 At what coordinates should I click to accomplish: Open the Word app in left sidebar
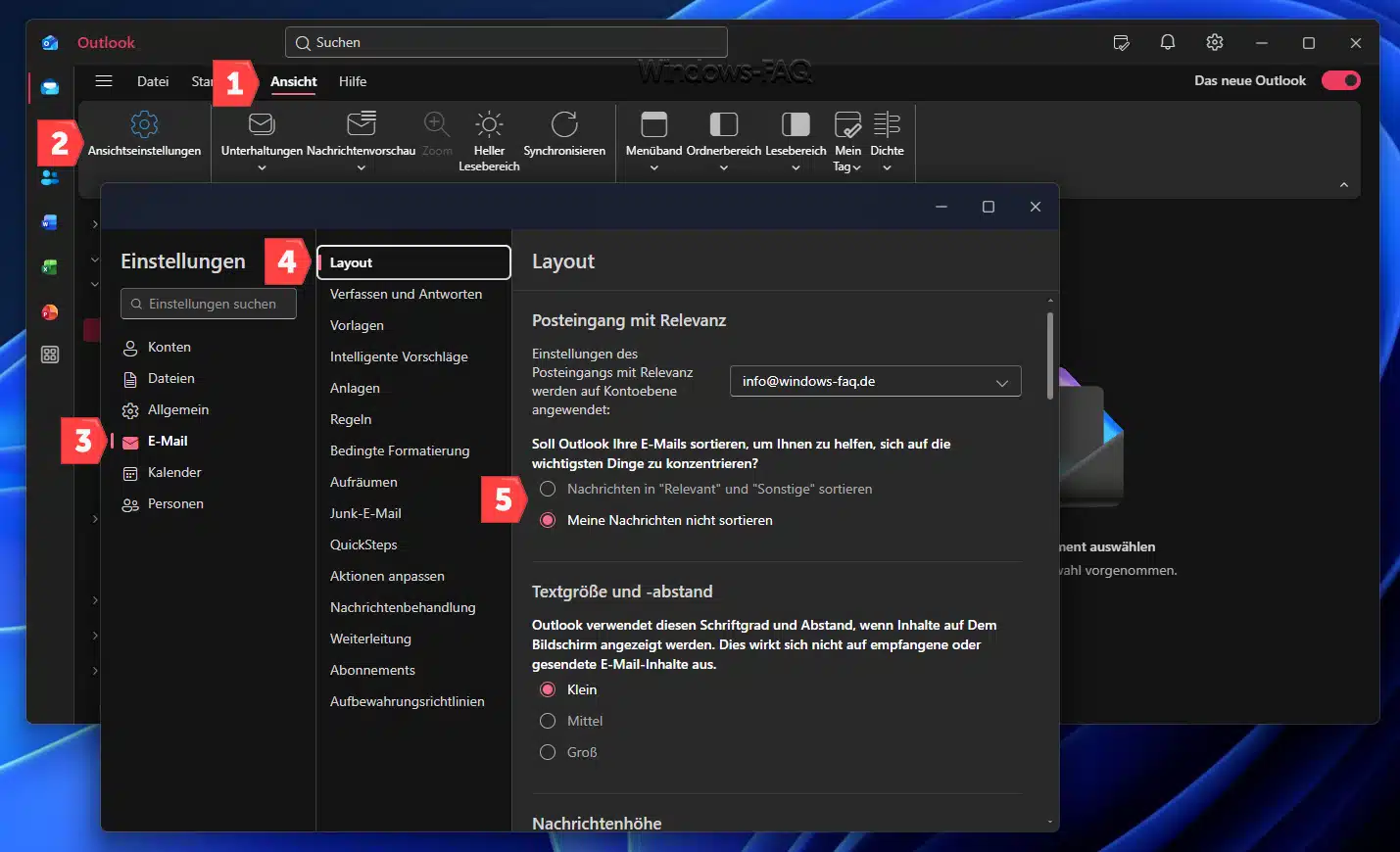point(50,222)
